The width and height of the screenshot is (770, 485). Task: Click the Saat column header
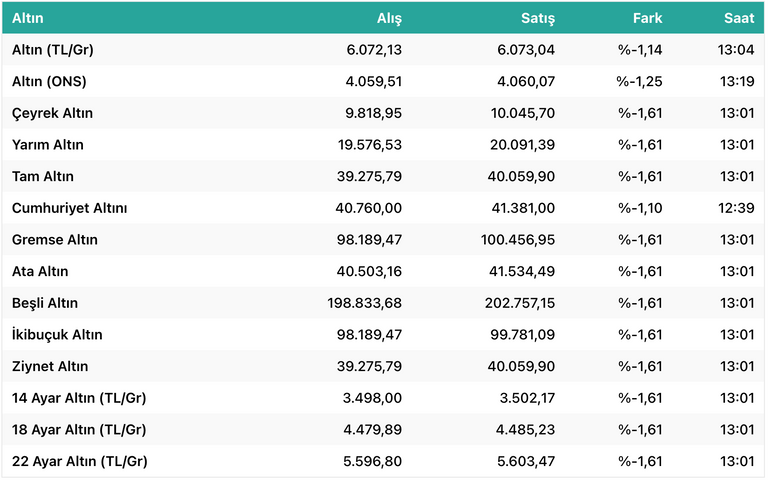(739, 18)
